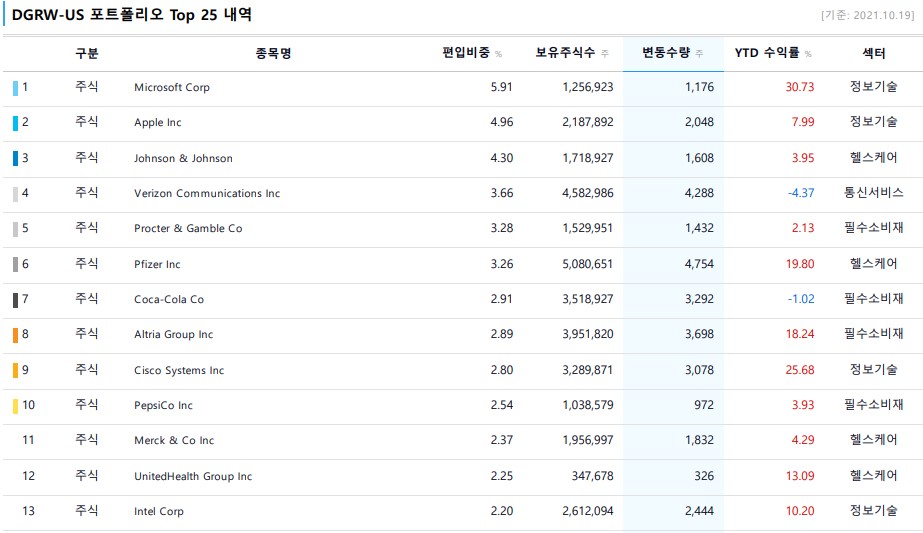Viewport: 923px width, 533px height.
Task: Click Johnson & Johnson's sector 헬스케어
Action: click(x=874, y=158)
